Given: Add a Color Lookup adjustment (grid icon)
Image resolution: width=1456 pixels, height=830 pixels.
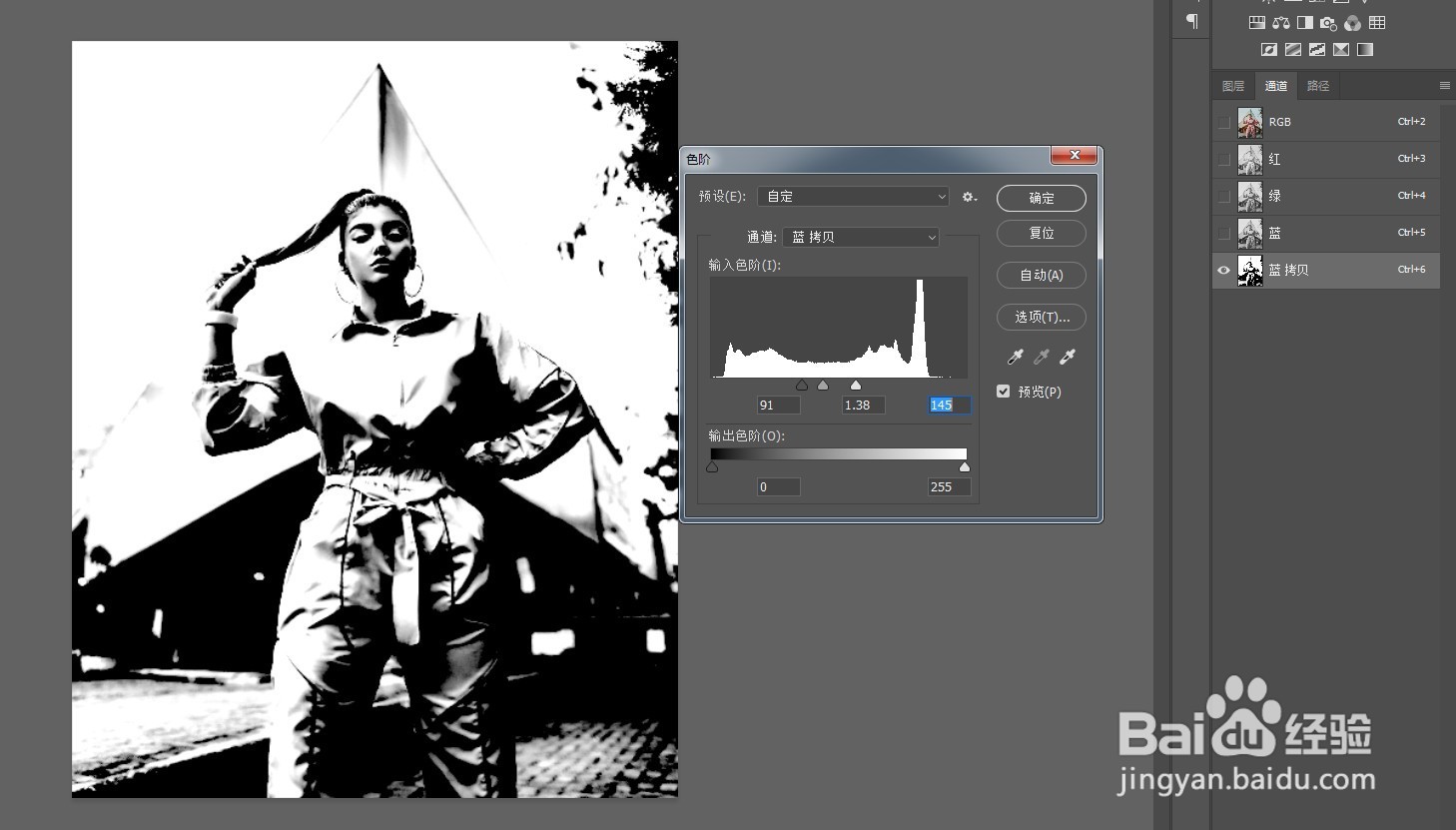Looking at the screenshot, I should [x=1377, y=23].
